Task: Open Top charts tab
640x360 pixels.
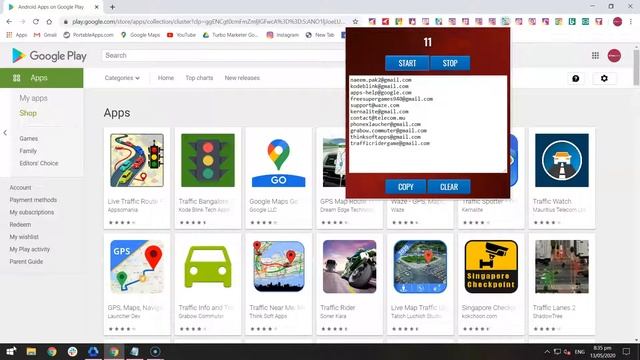Action: tap(199, 78)
